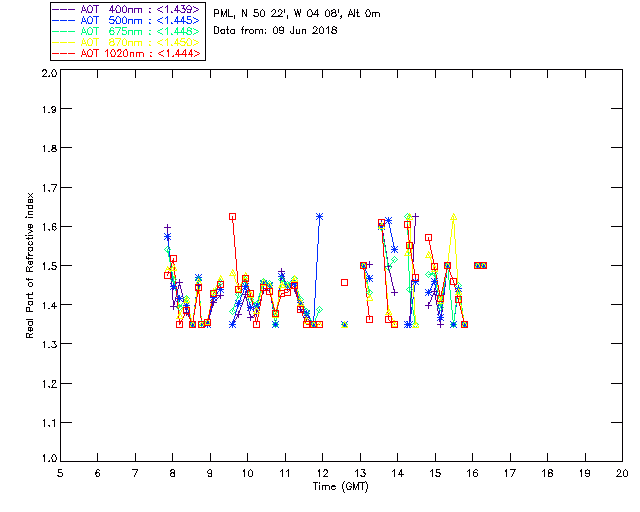Click the Data from 09 Jun 2018 text

[x=276, y=30]
